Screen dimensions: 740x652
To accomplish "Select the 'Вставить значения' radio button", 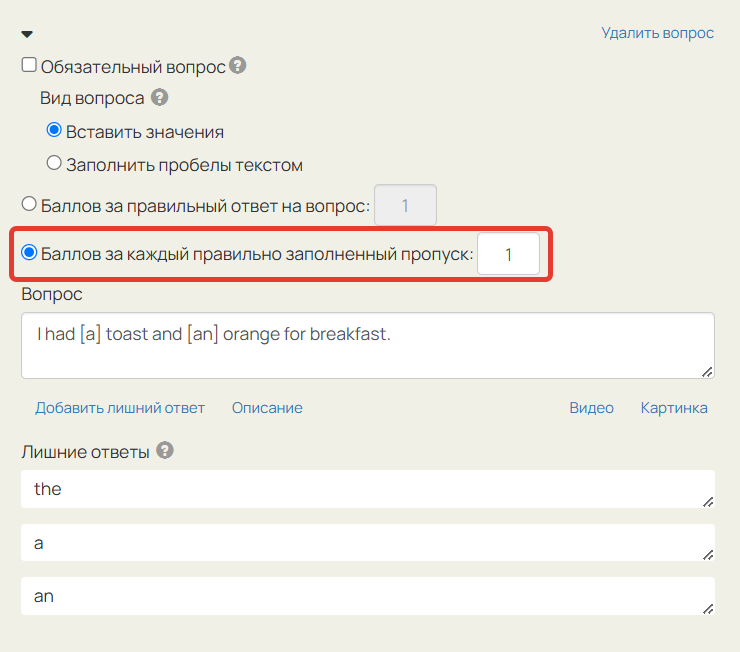I will coord(54,130).
